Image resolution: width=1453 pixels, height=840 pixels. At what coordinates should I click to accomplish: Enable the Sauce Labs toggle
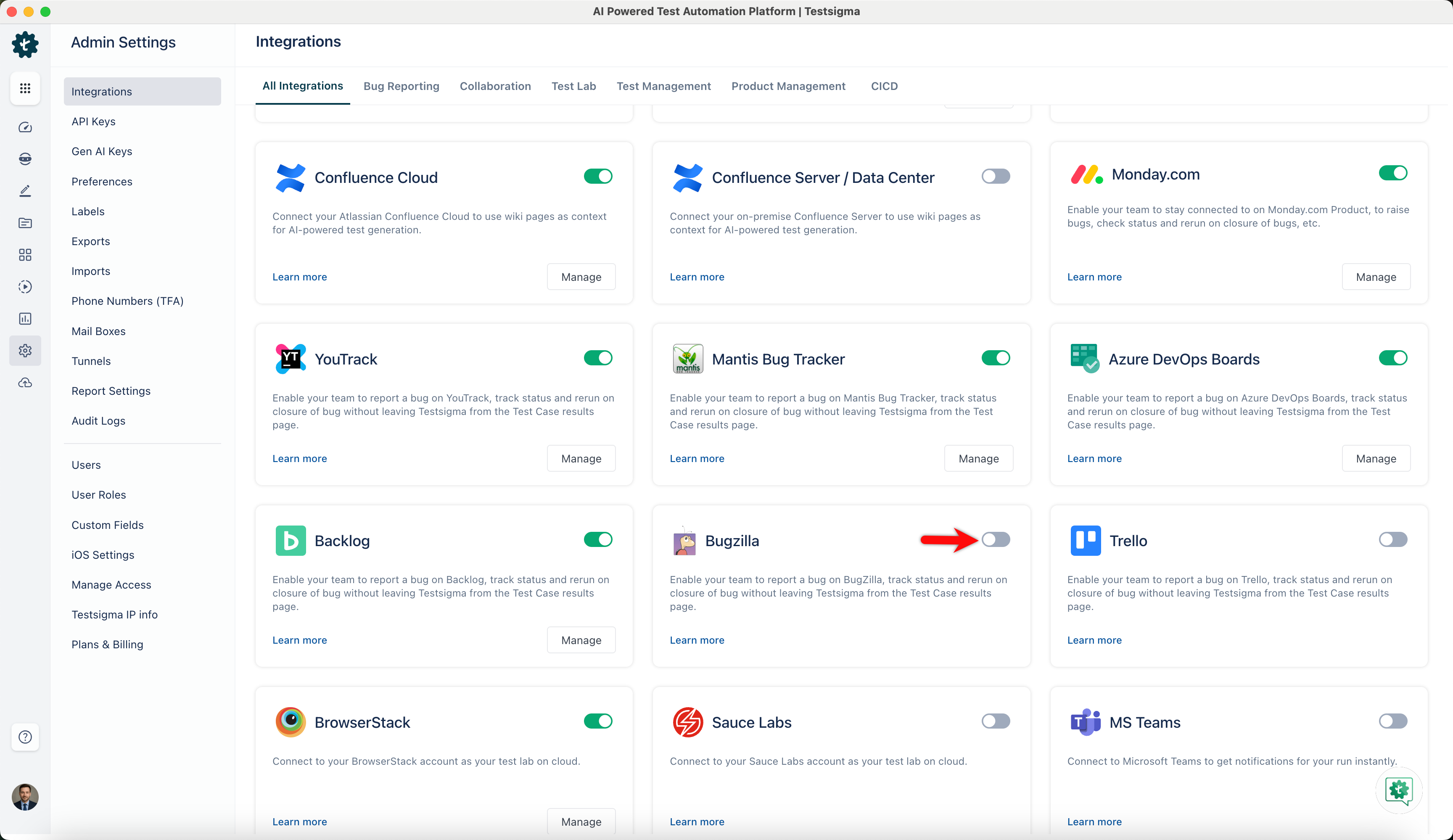point(996,721)
